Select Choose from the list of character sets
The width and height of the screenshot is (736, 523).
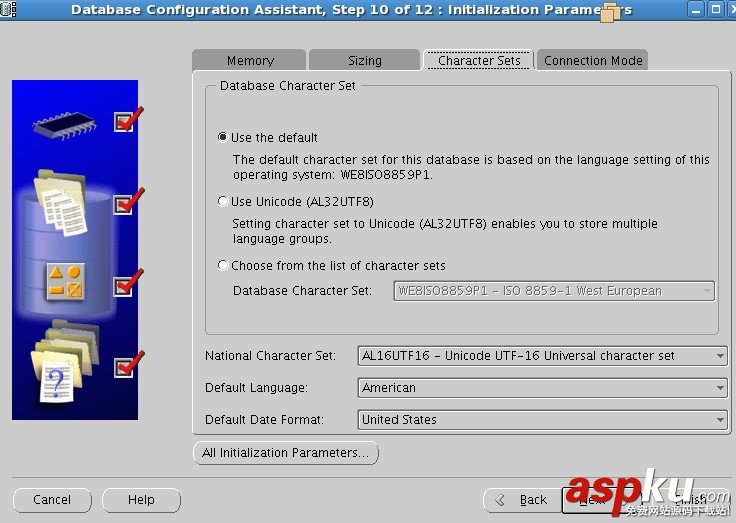[x=223, y=265]
